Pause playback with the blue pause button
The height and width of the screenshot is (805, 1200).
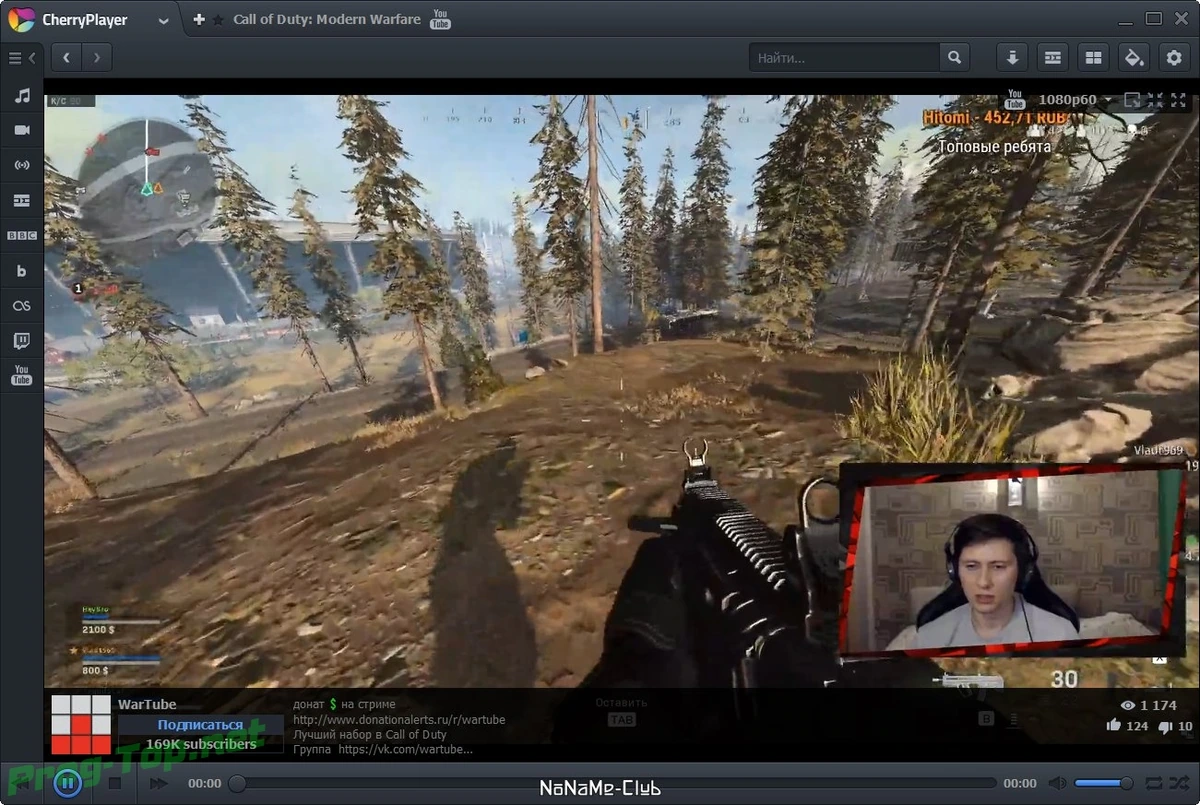coord(67,783)
